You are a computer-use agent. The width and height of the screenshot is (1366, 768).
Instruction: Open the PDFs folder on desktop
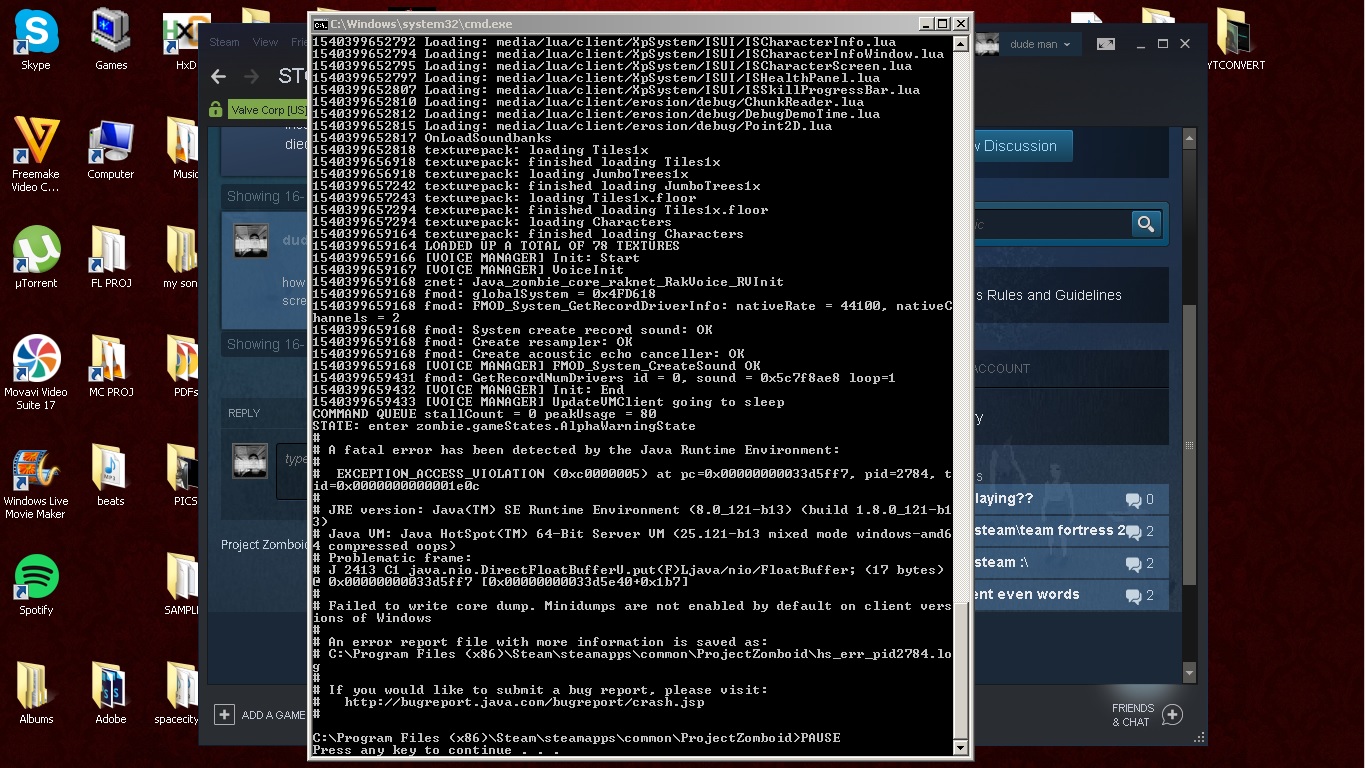(183, 367)
